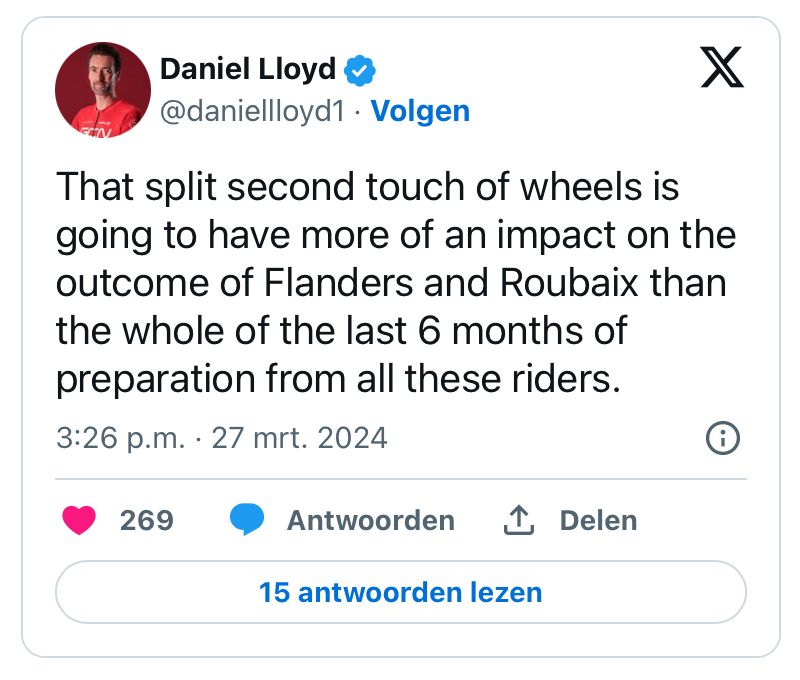Click the X logo icon

coord(720,68)
